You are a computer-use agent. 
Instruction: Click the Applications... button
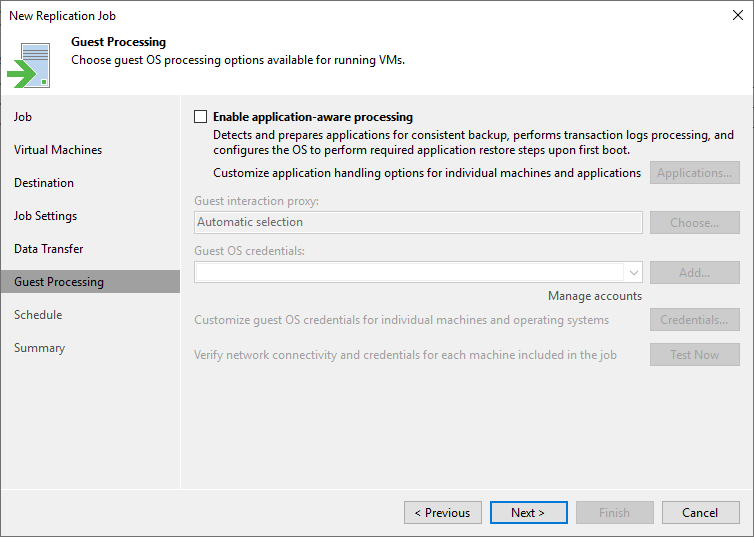point(694,173)
